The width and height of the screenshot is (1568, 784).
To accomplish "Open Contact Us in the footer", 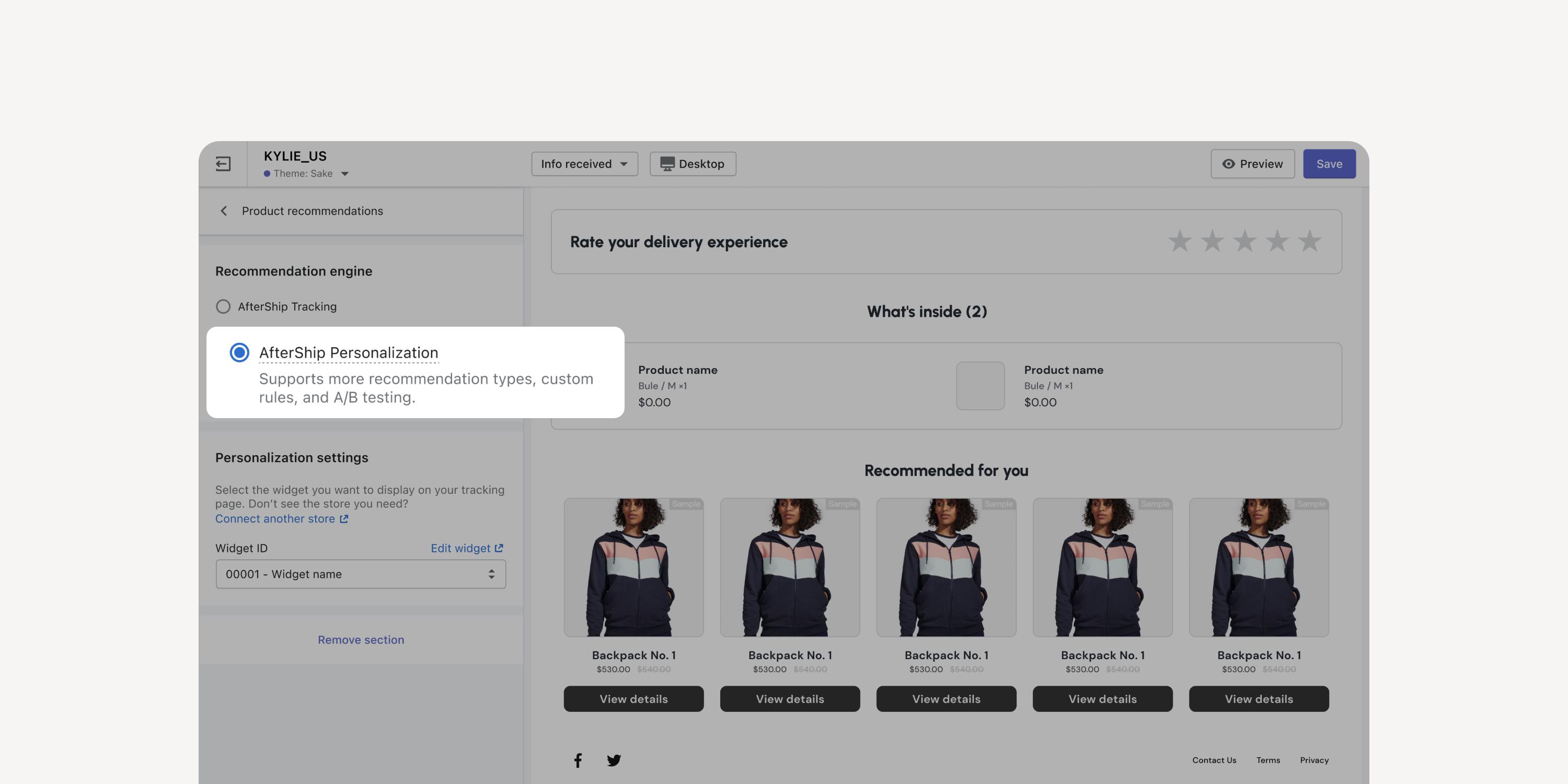I will [1214, 760].
